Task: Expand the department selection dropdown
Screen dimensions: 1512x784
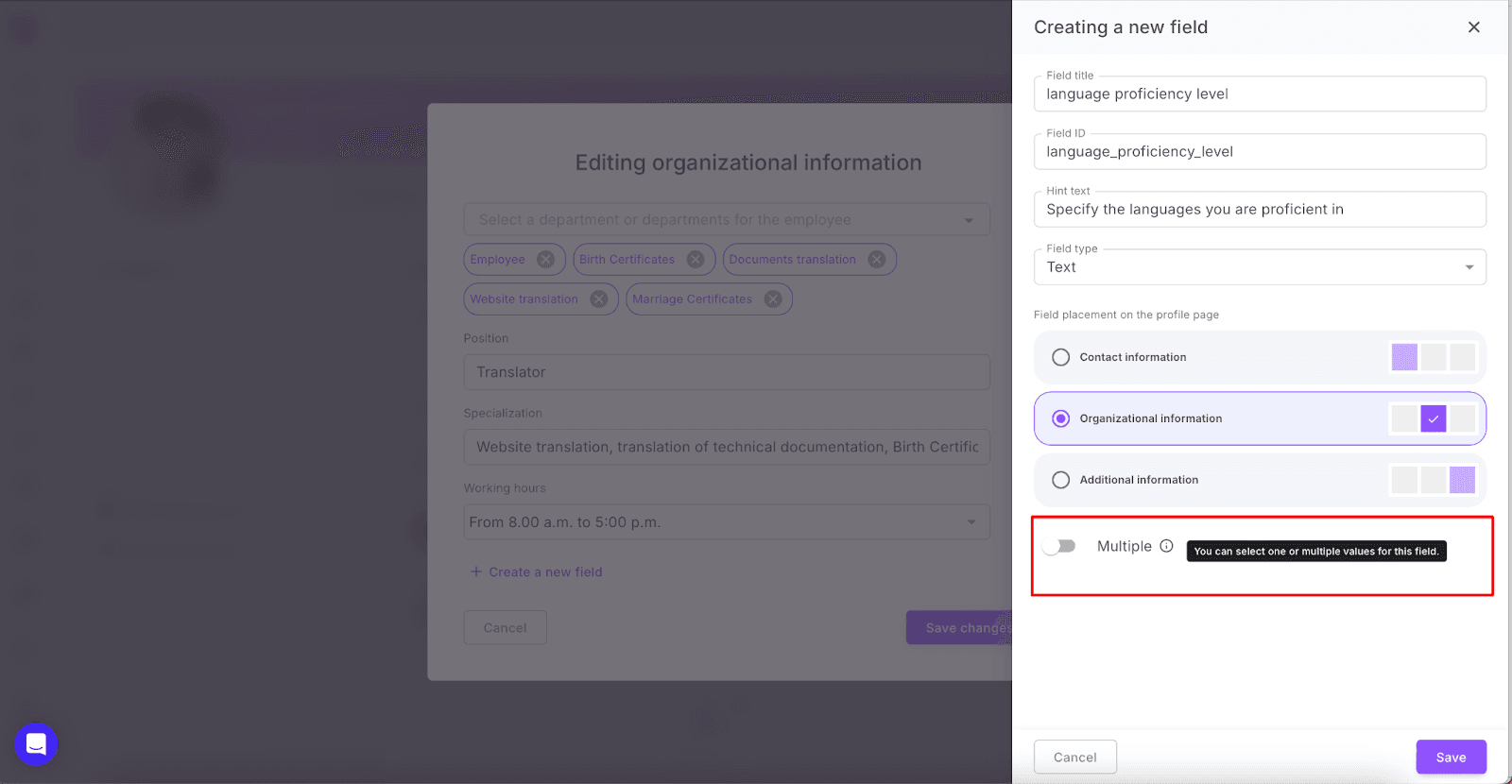Action: pos(968,220)
